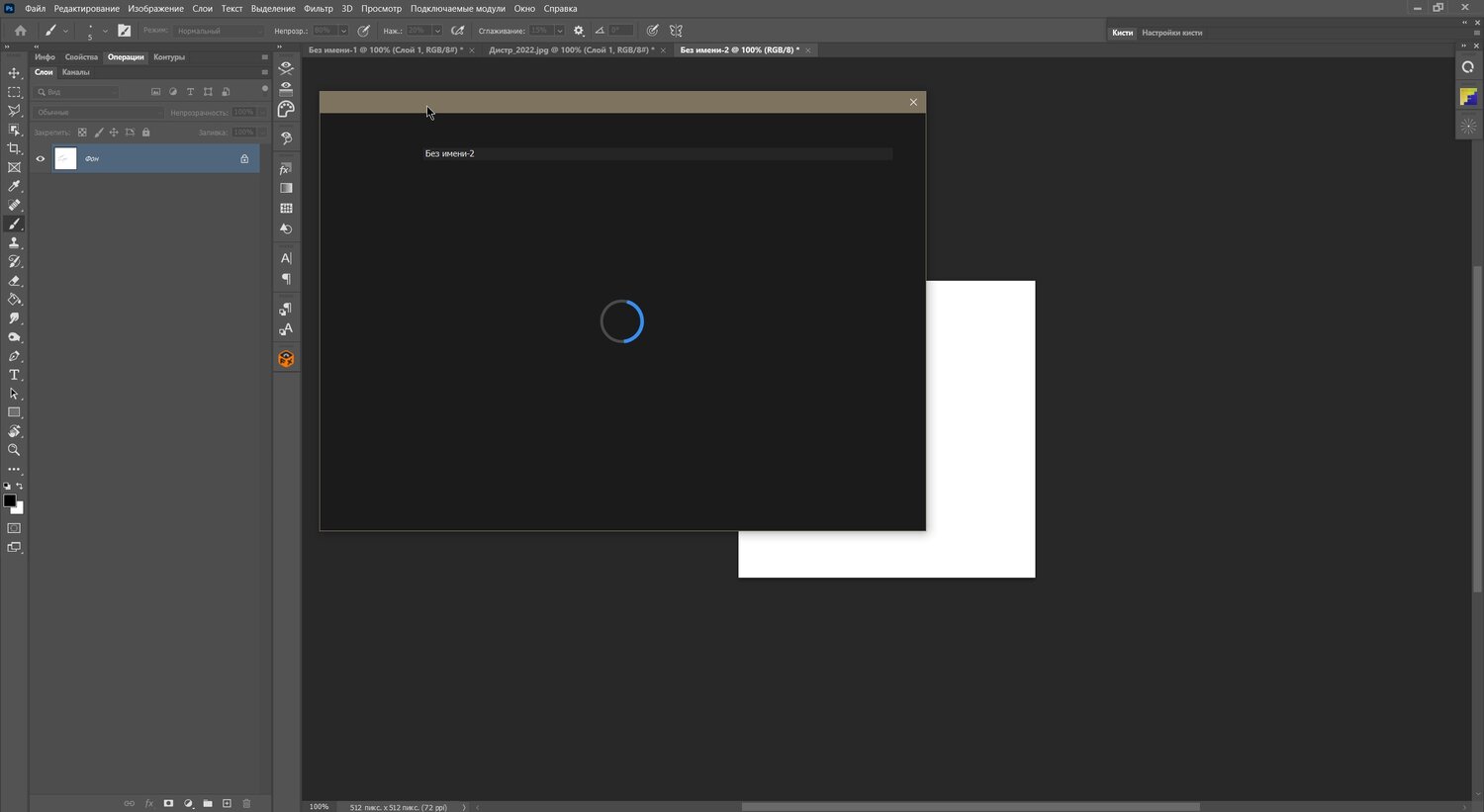Select the Horizontal Type tool

click(x=14, y=375)
